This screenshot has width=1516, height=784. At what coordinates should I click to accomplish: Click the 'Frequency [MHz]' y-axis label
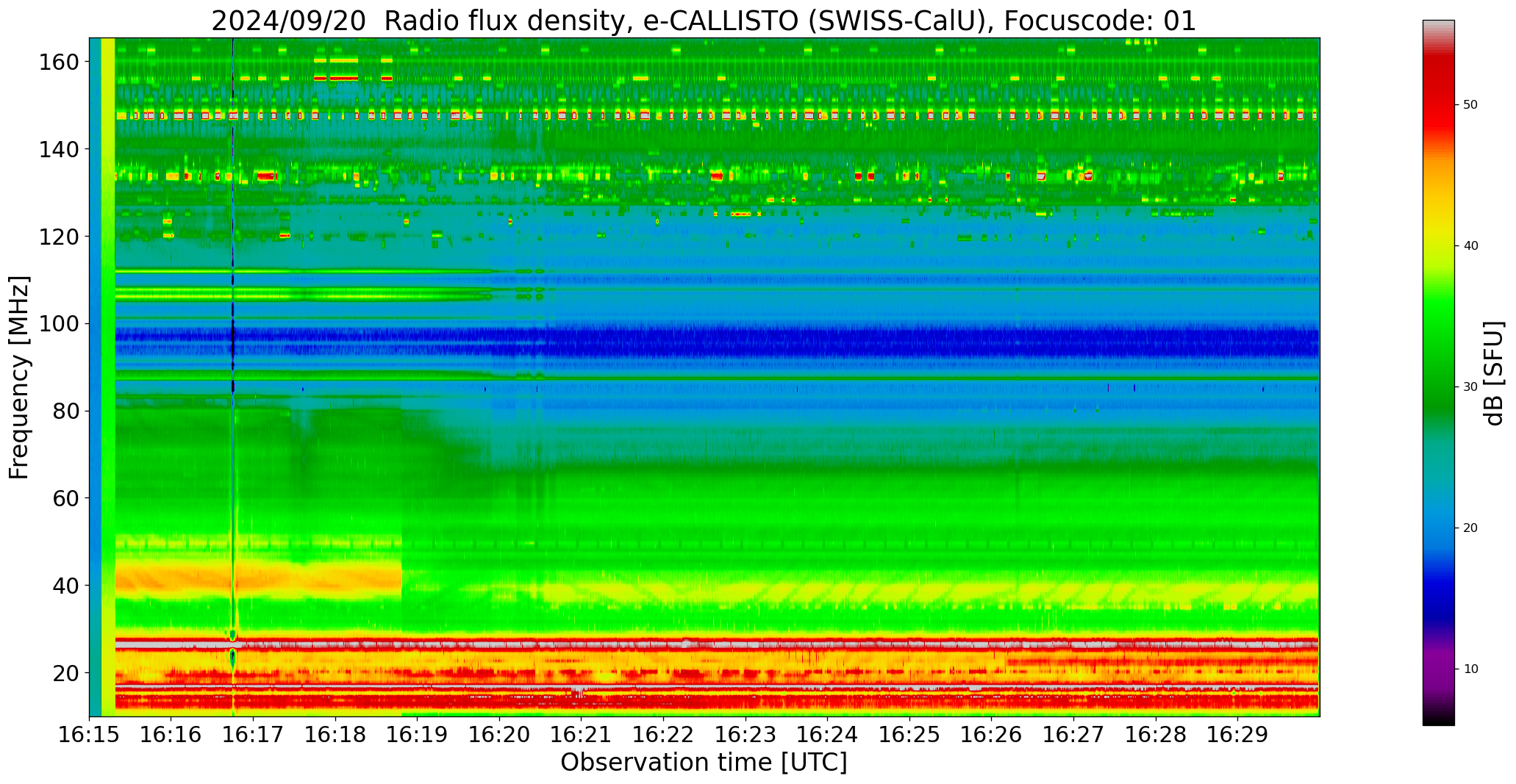coord(20,377)
